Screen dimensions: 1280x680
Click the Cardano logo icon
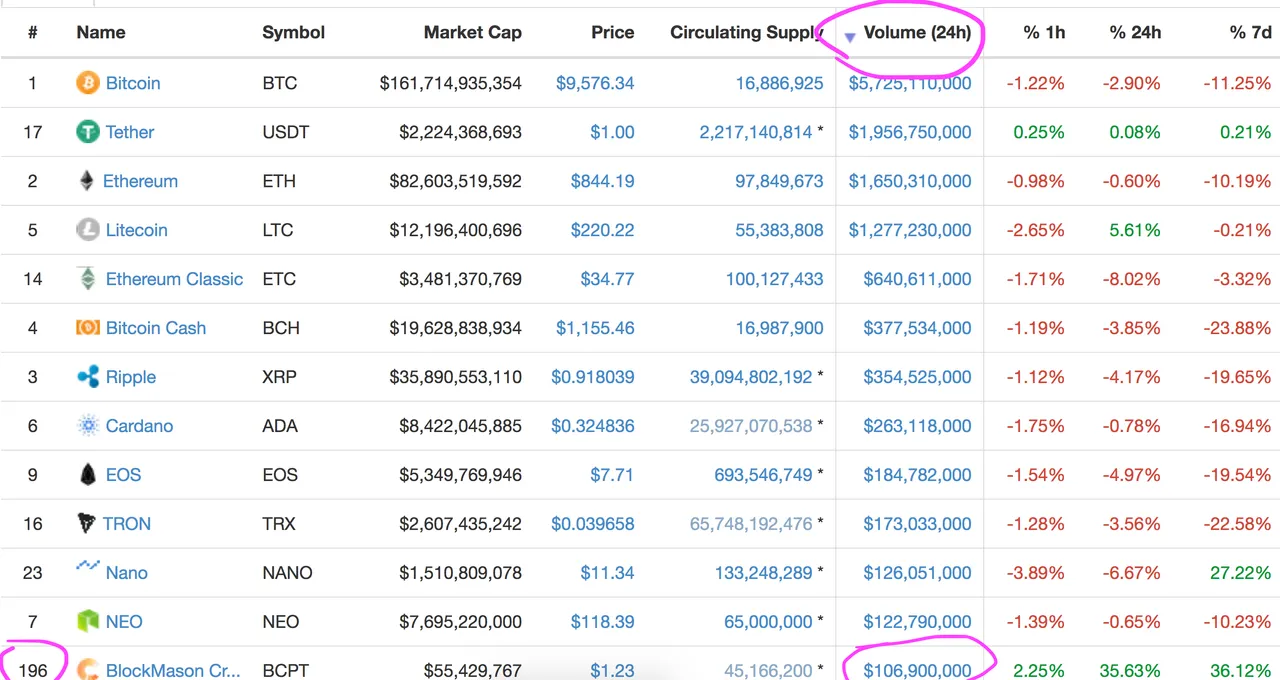pyautogui.click(x=88, y=426)
